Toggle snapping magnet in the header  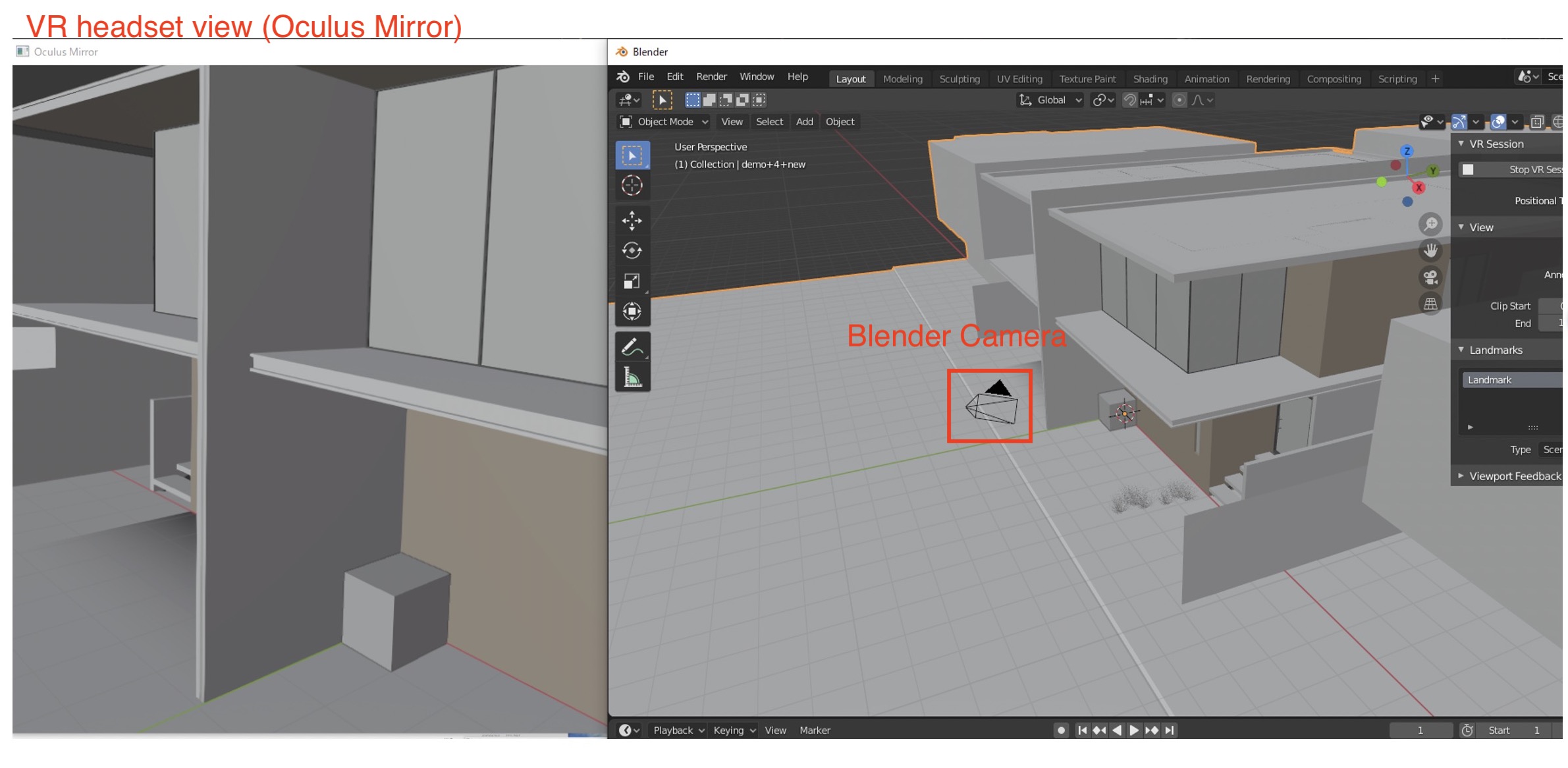(x=1129, y=100)
